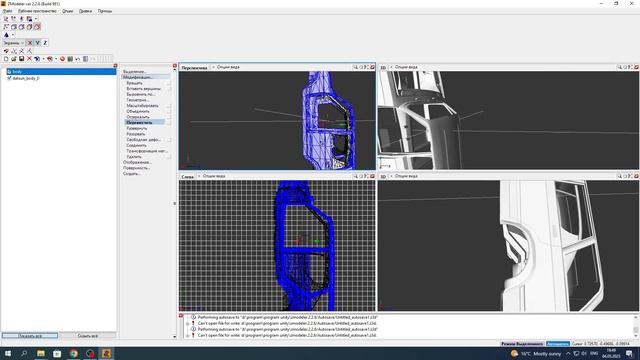This screenshot has height=360, width=640.
Task: Open the Опции вида dropdown of the Перспектива viewport
Action: click(x=226, y=67)
